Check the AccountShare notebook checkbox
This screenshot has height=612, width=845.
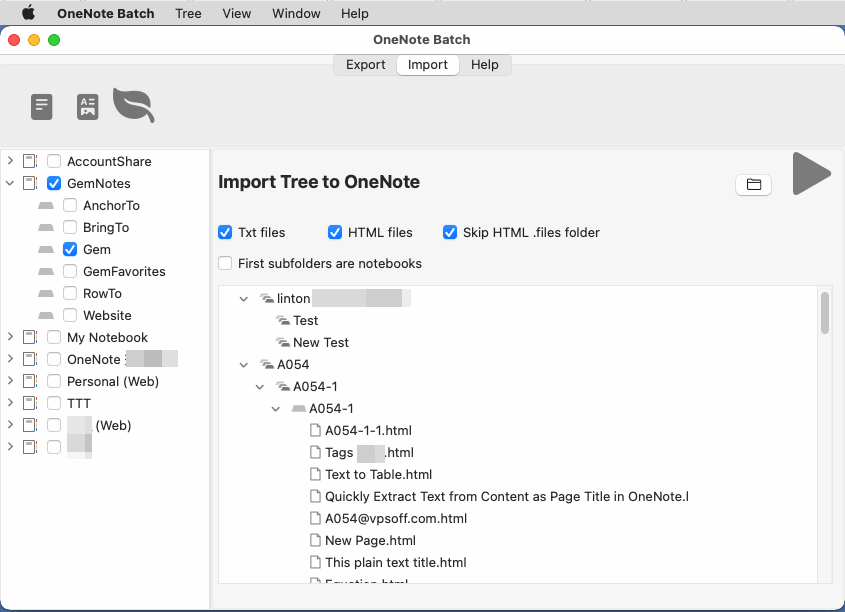point(54,161)
